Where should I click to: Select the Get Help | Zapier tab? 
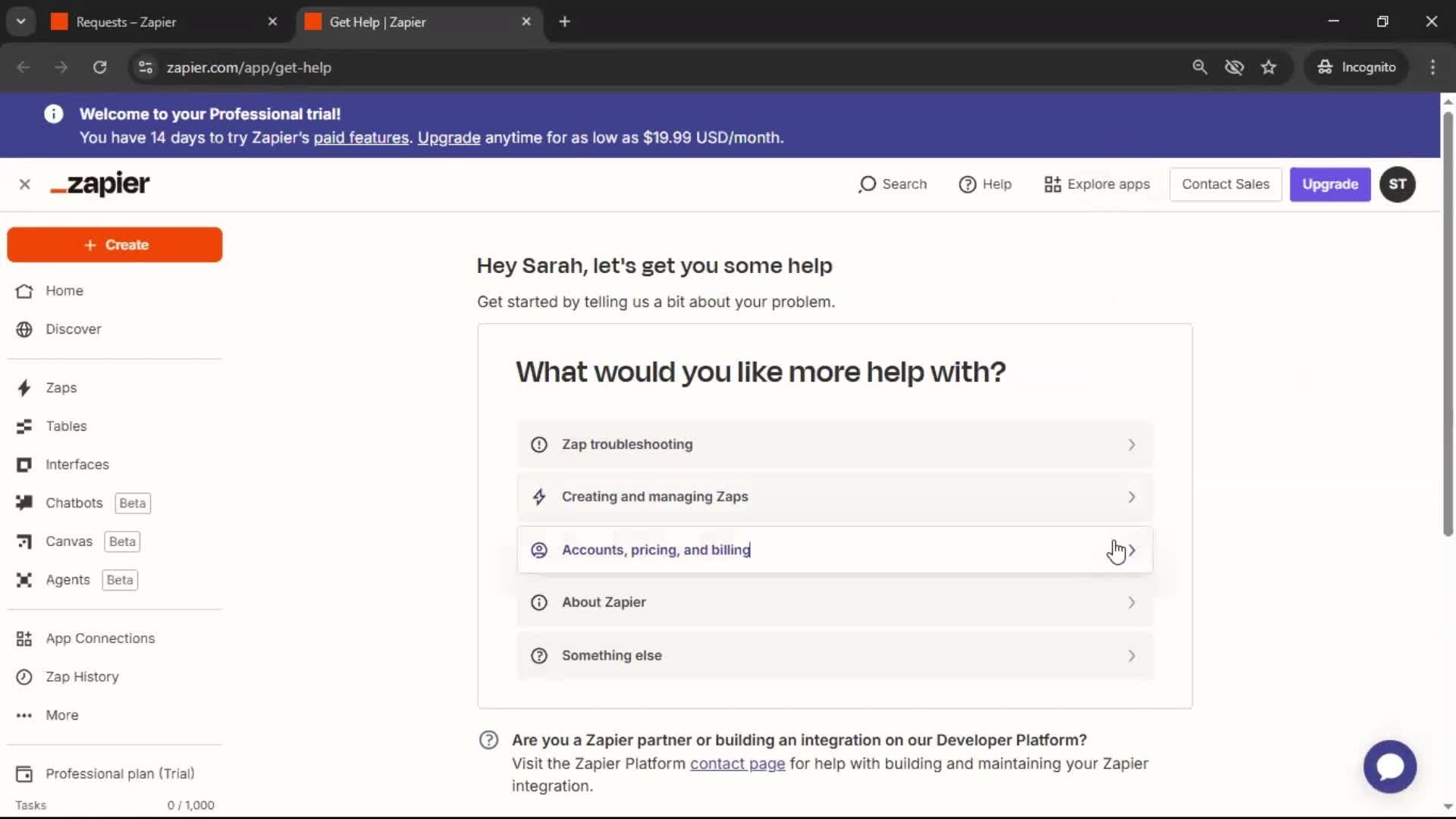(x=419, y=22)
